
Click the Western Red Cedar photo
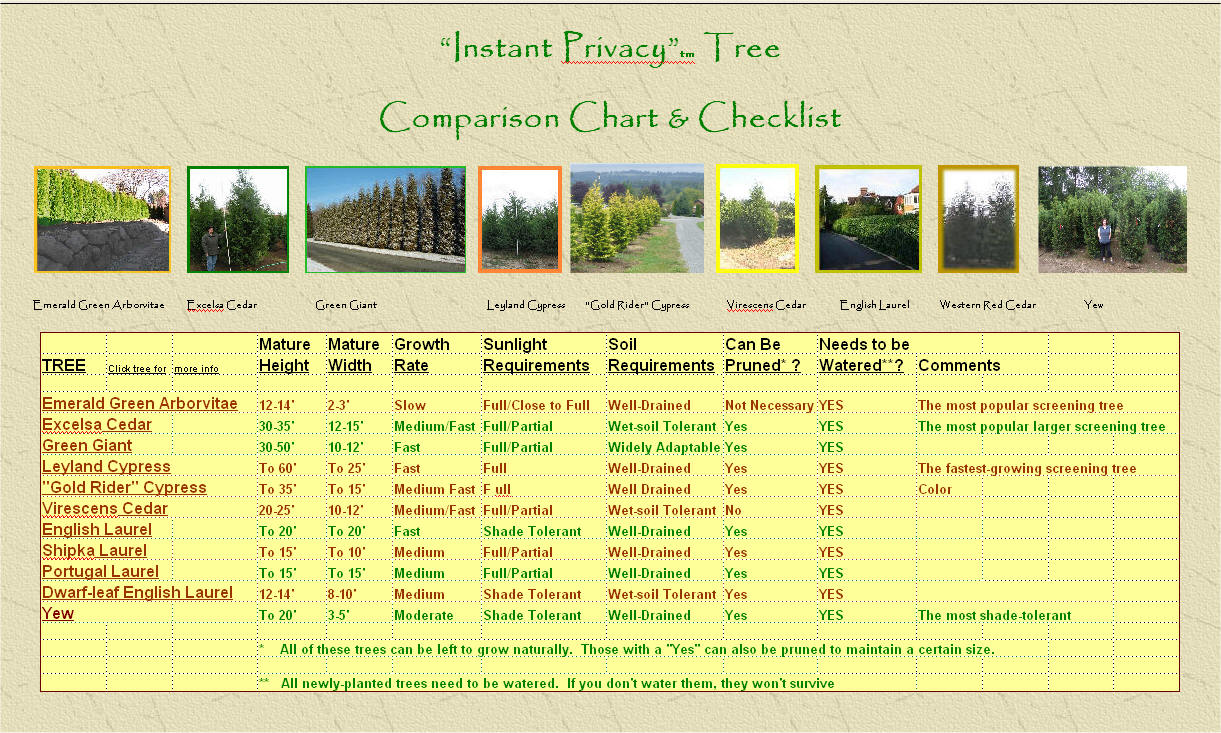pyautogui.click(x=978, y=219)
